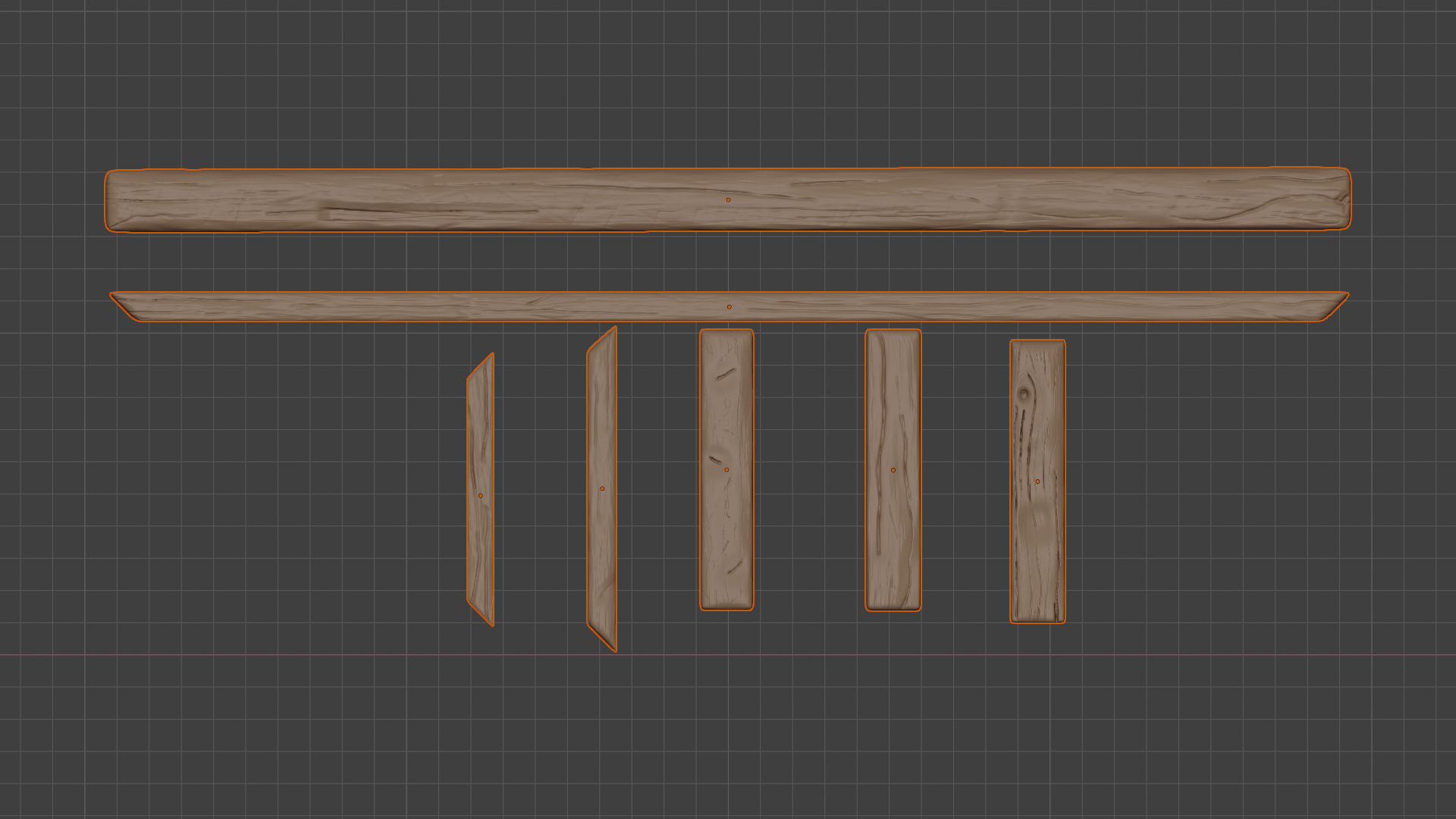Click the shortest slanted plank on the left
The image size is (1456, 819).
tap(481, 531)
